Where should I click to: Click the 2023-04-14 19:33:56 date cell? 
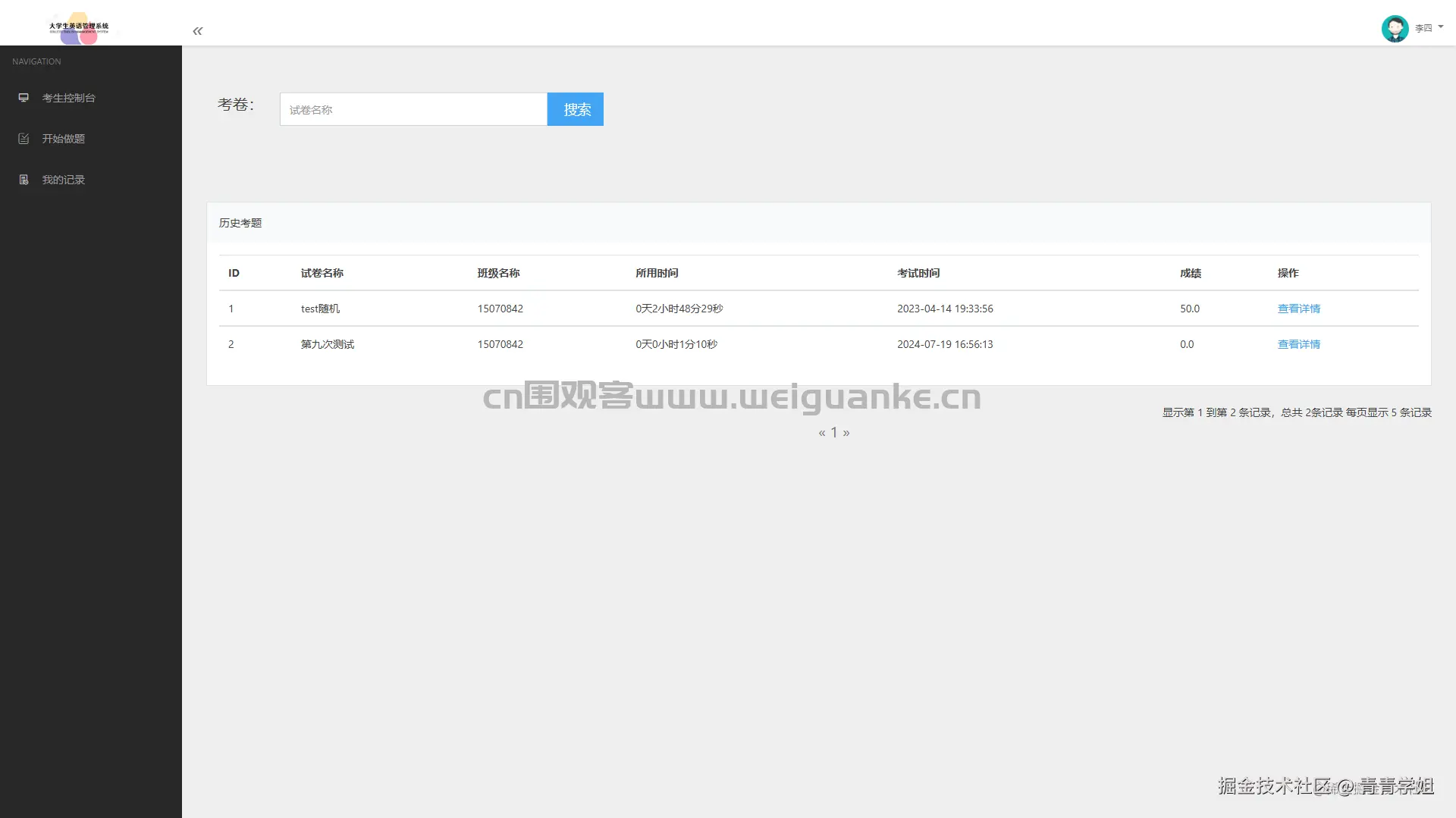point(945,309)
